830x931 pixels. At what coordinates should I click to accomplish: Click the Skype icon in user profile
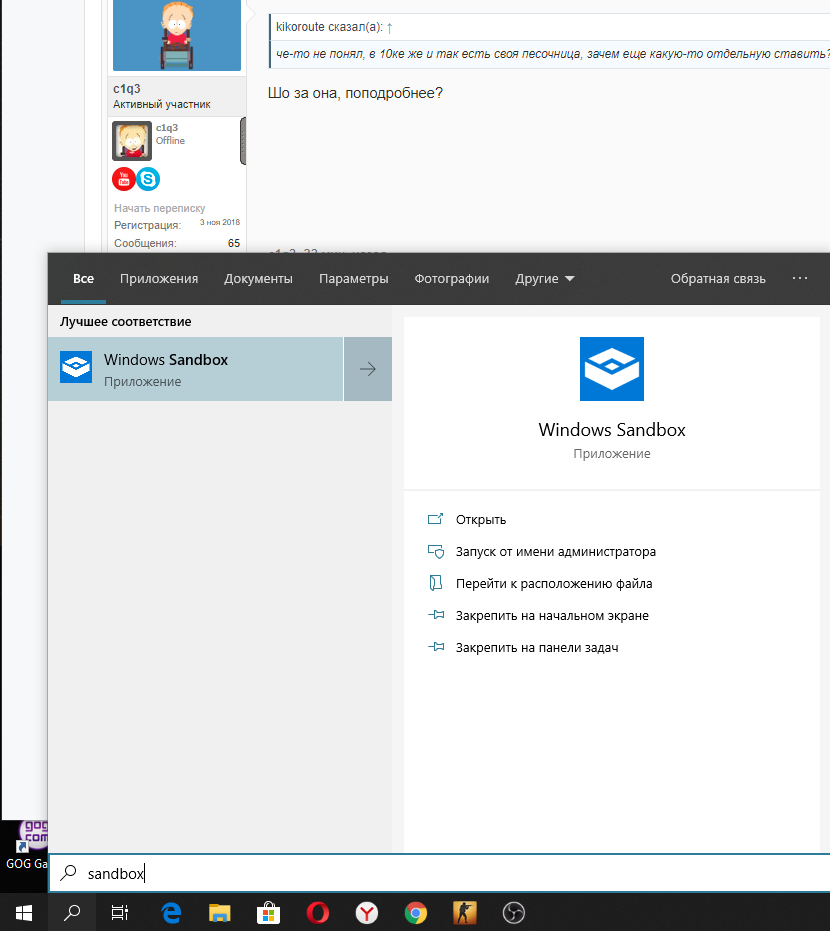click(x=148, y=179)
